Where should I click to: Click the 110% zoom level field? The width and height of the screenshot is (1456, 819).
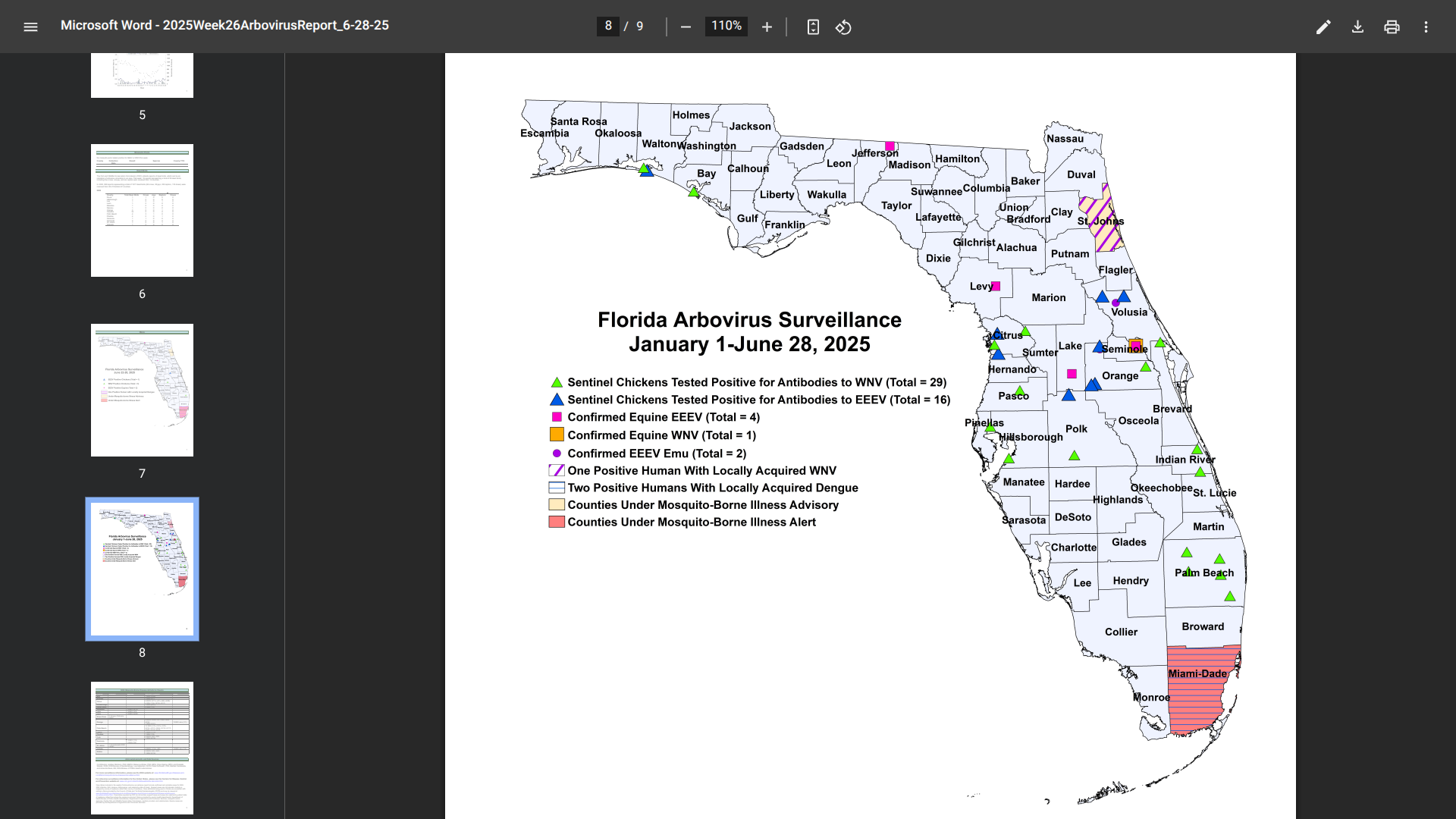click(726, 26)
